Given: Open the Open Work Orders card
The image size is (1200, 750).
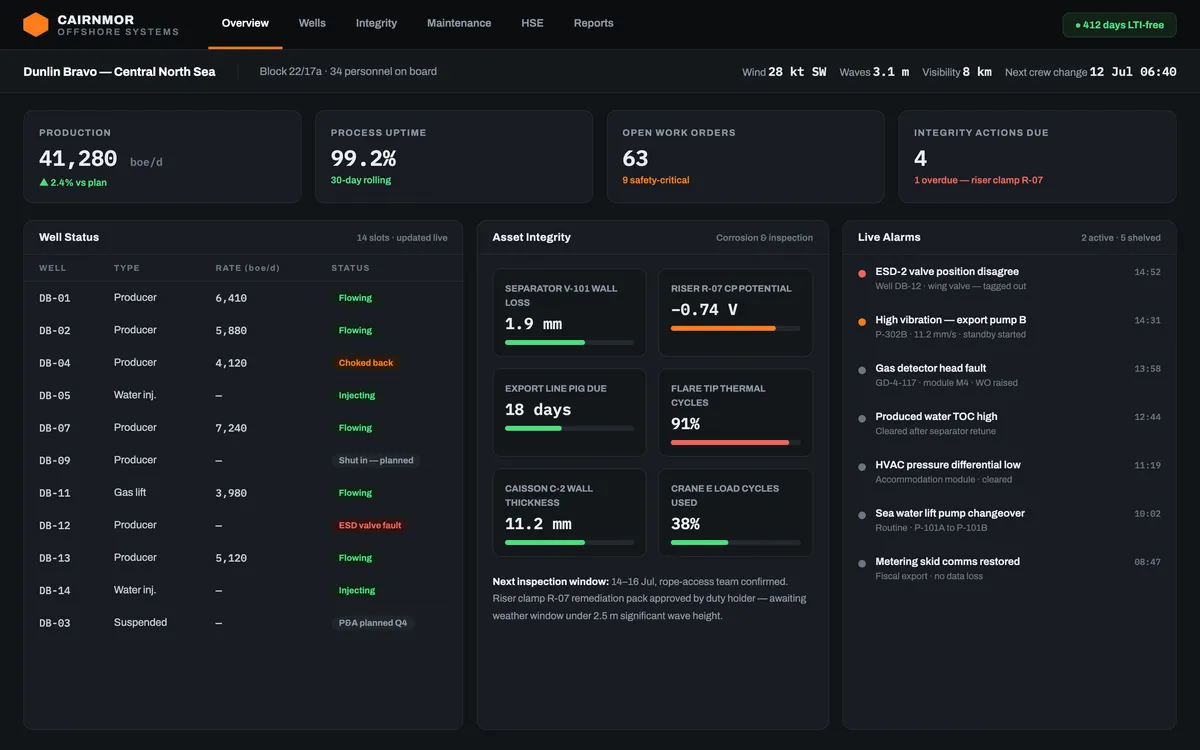Looking at the screenshot, I should pos(746,157).
